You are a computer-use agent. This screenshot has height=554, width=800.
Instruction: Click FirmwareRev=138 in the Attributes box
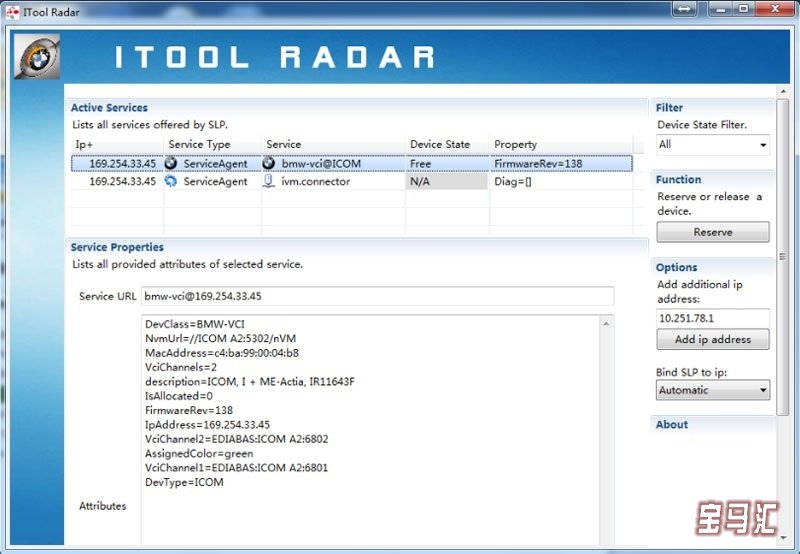pyautogui.click(x=189, y=410)
